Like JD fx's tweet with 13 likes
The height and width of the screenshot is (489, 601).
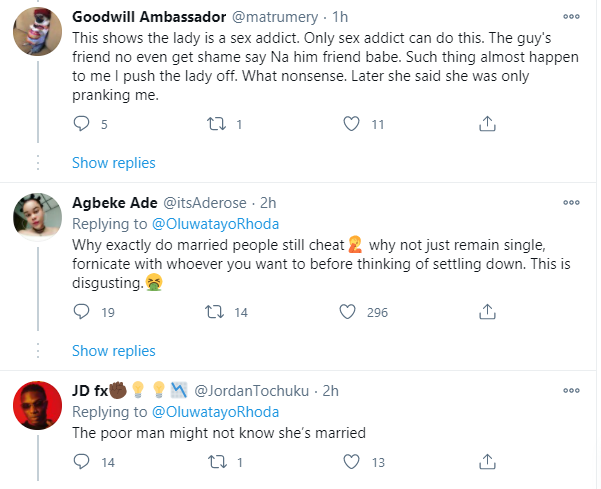point(351,462)
